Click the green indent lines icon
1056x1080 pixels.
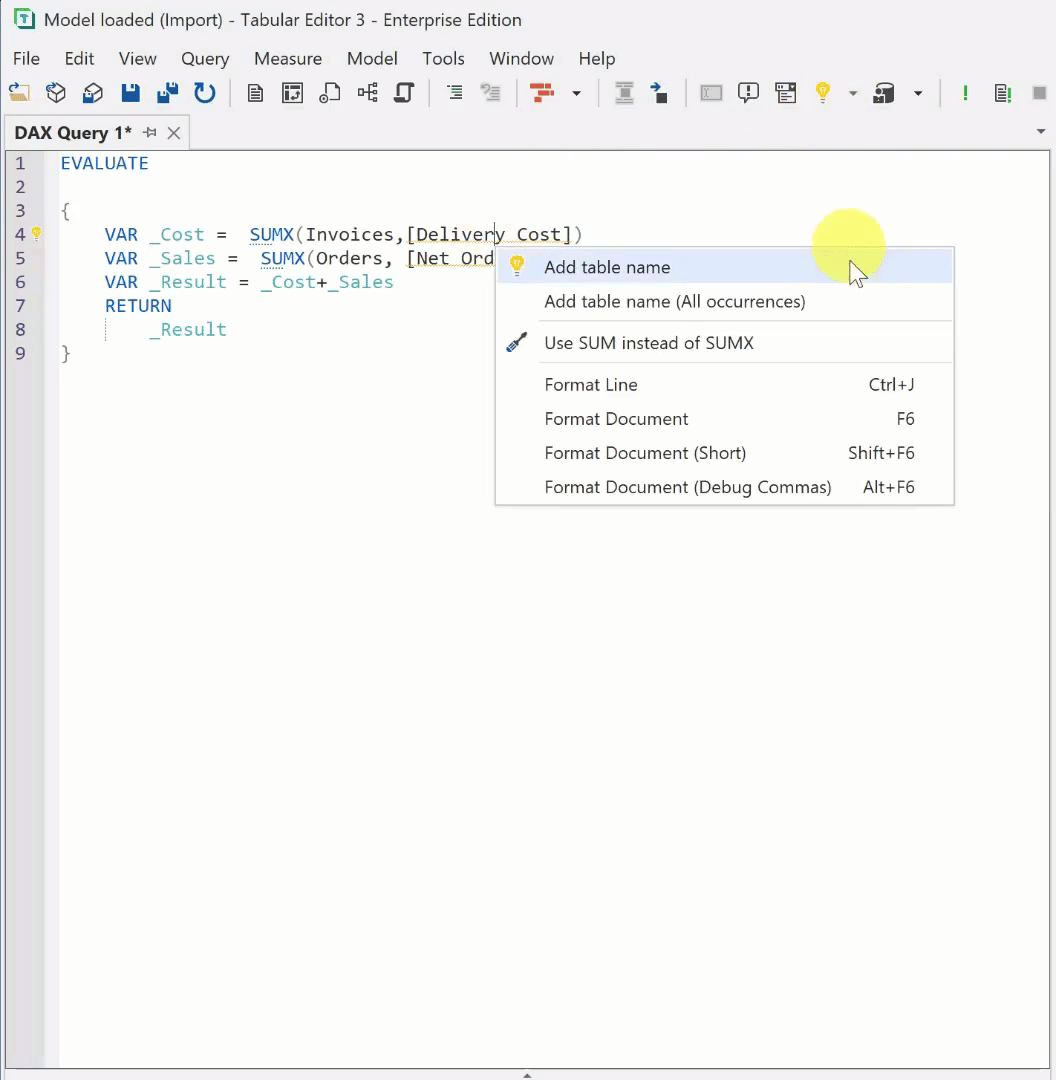(455, 92)
